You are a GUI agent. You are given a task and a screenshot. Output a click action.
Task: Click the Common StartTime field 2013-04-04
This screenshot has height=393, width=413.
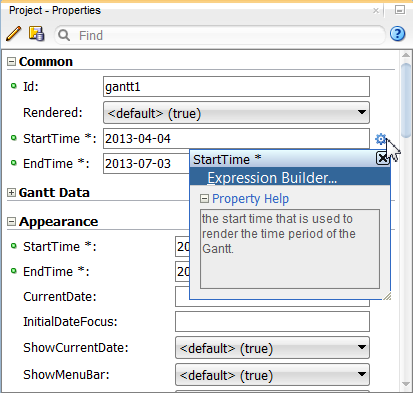coord(236,138)
